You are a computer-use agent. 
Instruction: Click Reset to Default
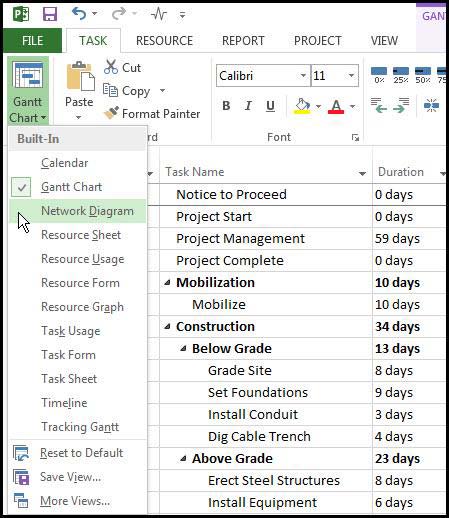pos(77,453)
